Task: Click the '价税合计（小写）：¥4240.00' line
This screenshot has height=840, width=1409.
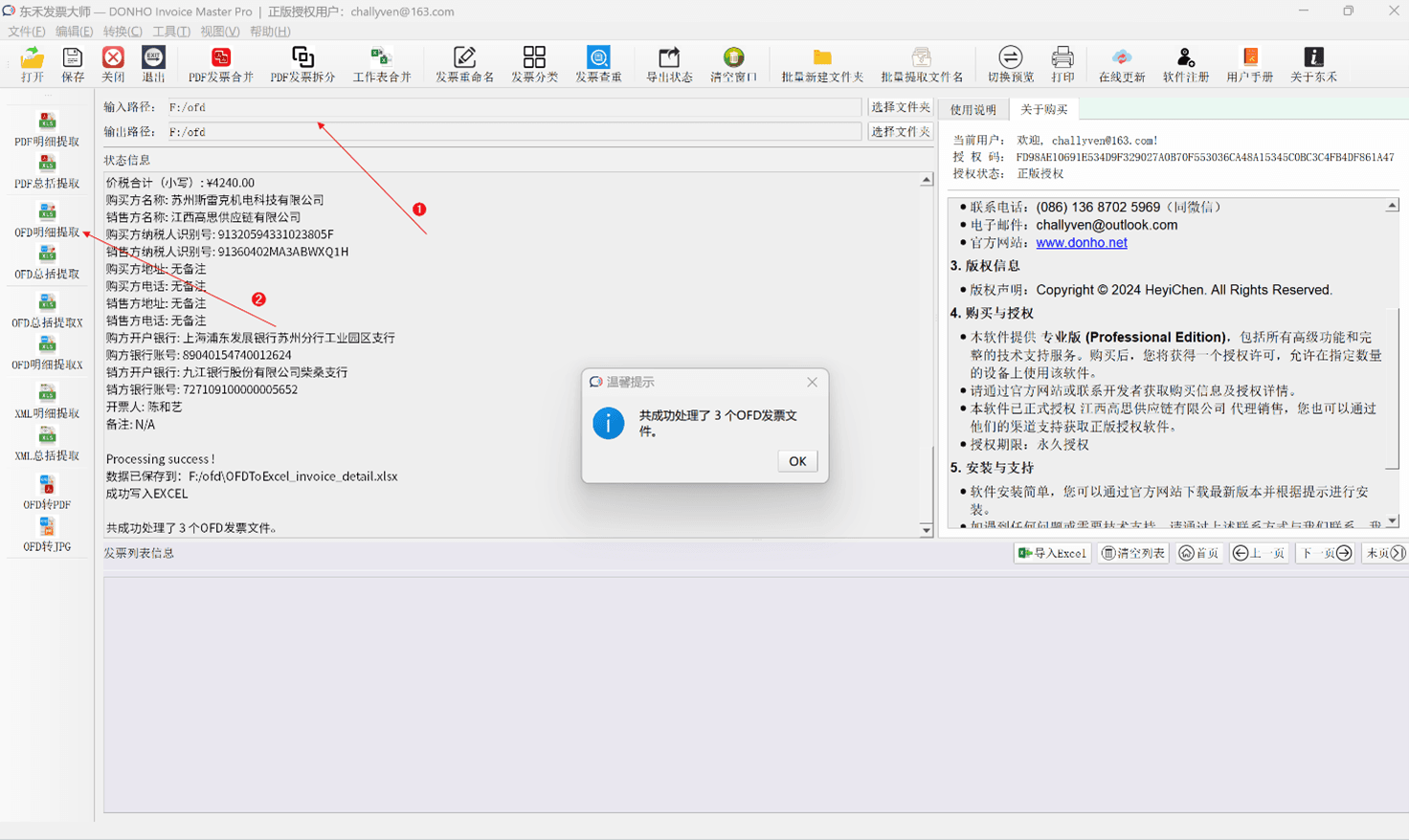Action: (x=180, y=183)
